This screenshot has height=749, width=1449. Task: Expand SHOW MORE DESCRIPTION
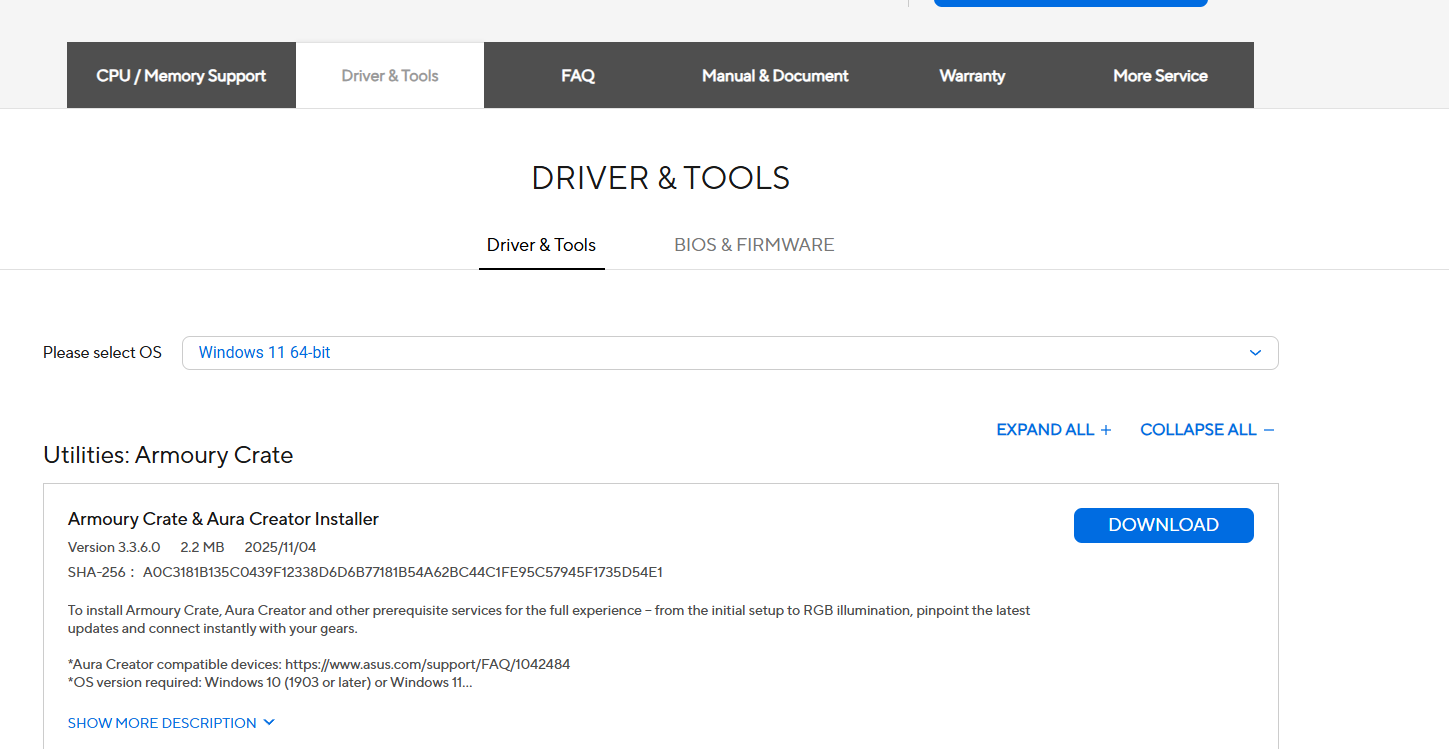pyautogui.click(x=171, y=723)
